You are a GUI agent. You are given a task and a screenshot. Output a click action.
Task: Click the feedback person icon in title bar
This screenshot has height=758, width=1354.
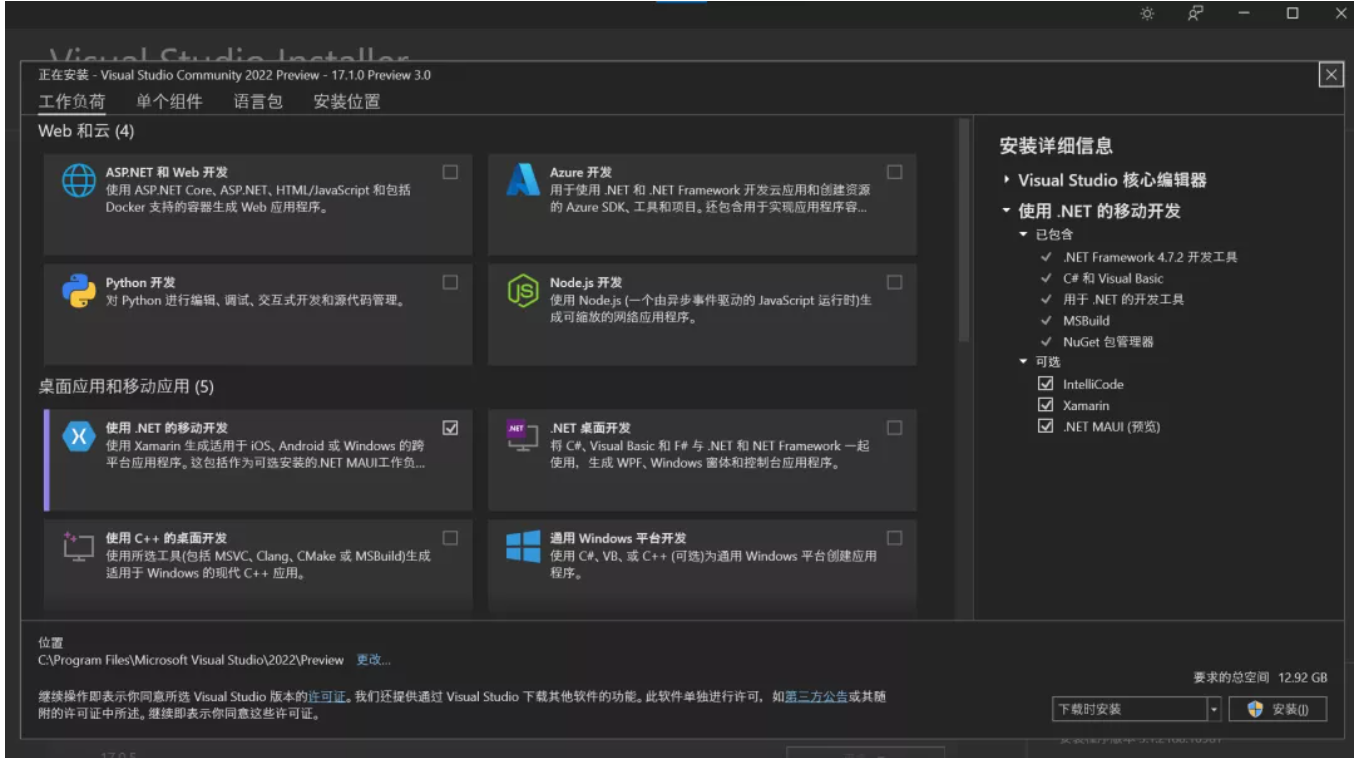pyautogui.click(x=1195, y=14)
